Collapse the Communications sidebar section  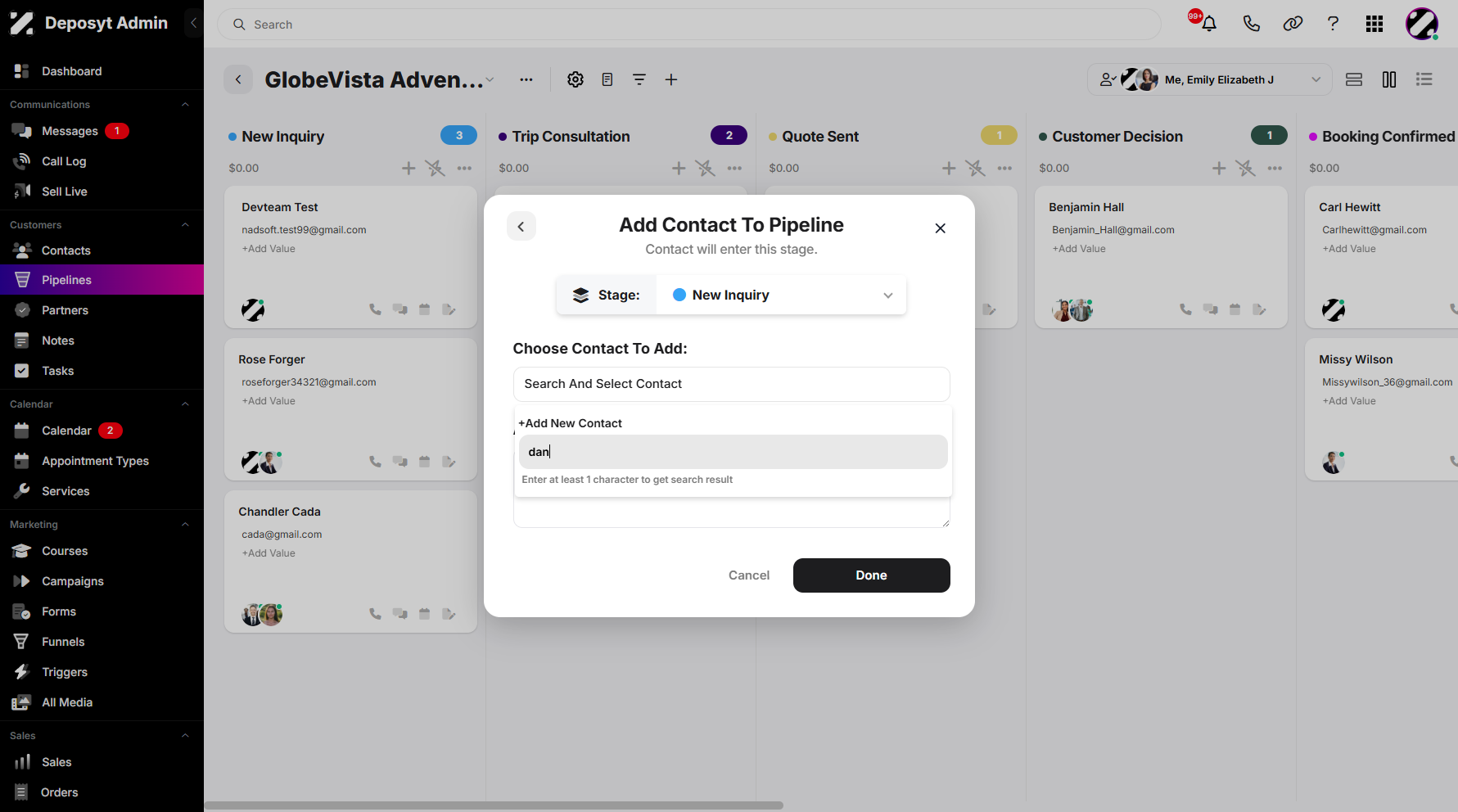click(185, 104)
